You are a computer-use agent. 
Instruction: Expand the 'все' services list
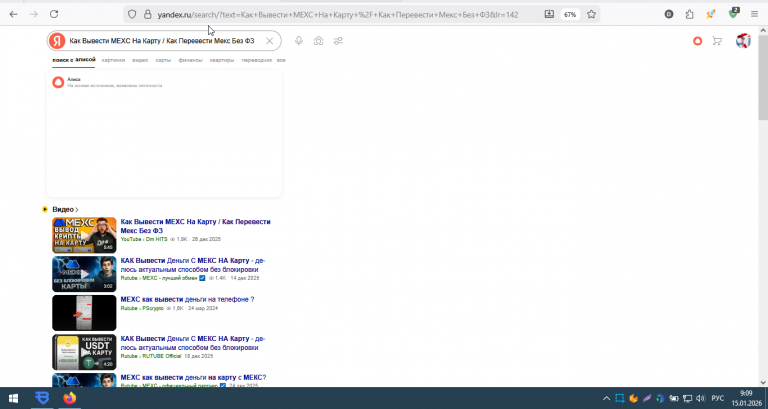coord(281,60)
